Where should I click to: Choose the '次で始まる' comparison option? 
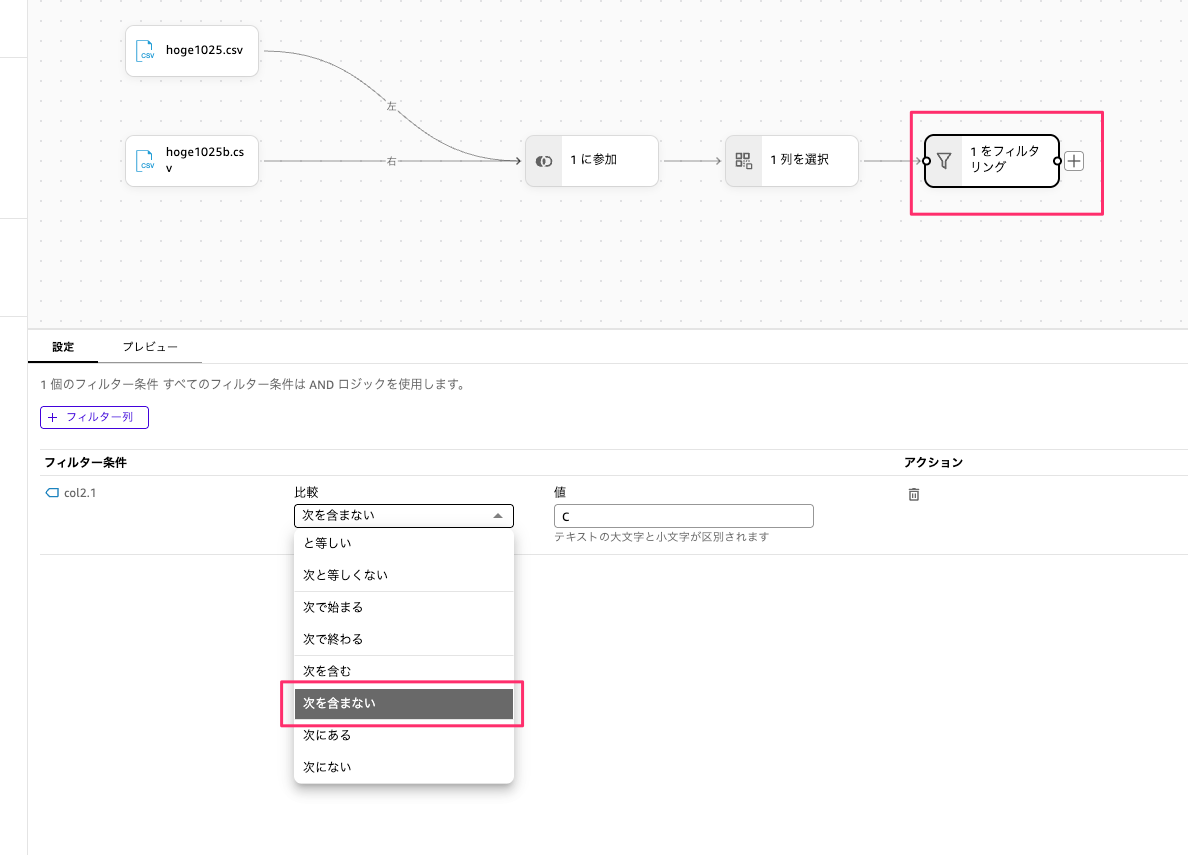(404, 607)
